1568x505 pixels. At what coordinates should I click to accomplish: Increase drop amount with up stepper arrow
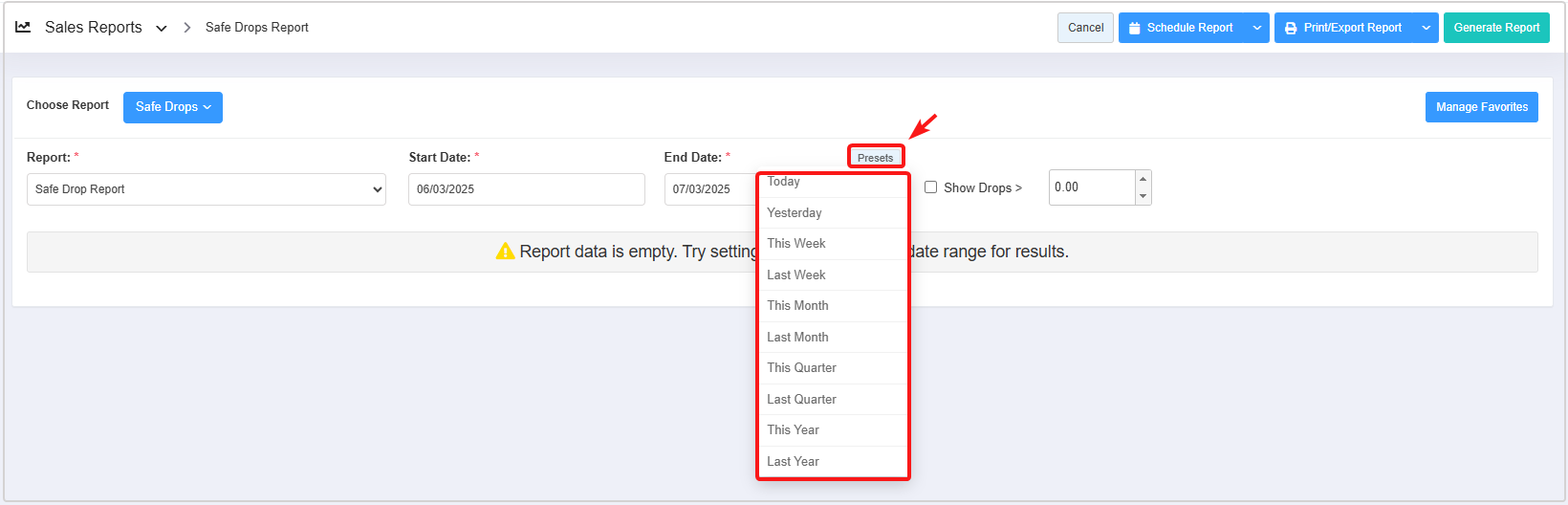coord(1143,179)
